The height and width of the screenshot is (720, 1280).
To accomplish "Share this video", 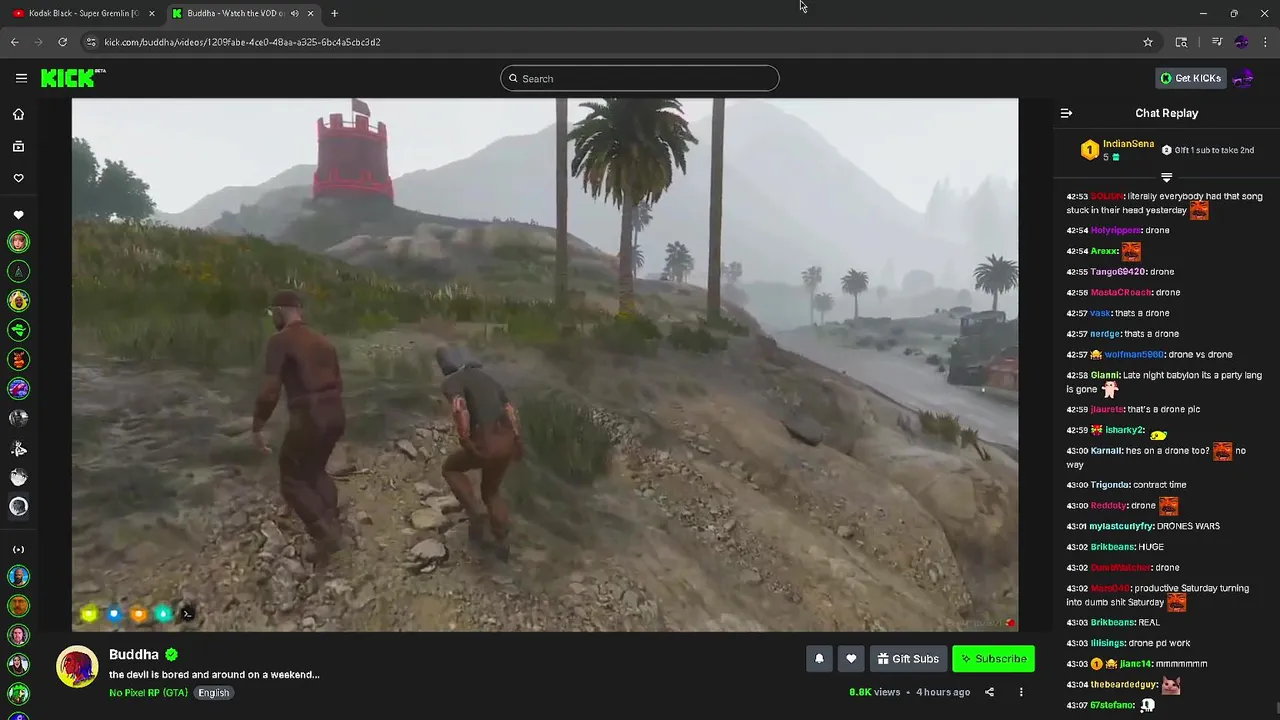I will [989, 692].
